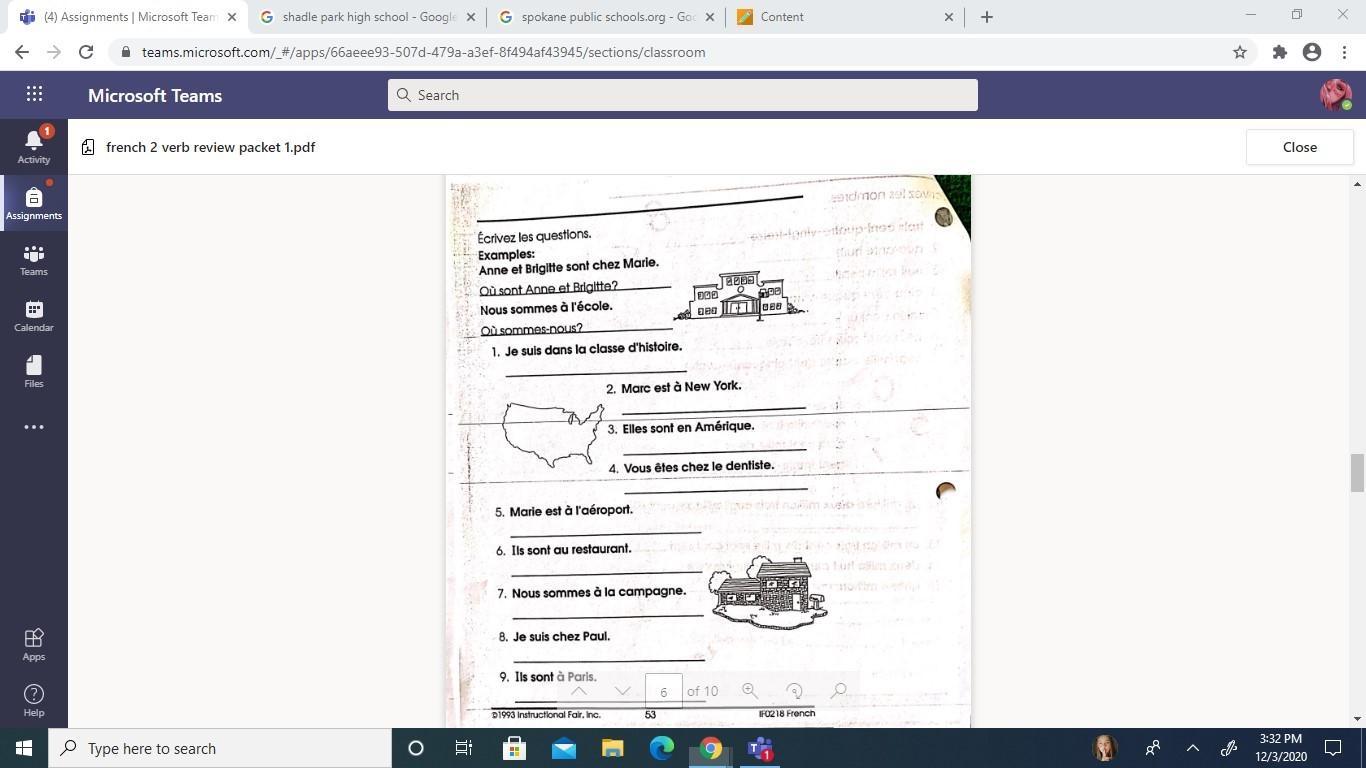Open the app launcher grid icon
The height and width of the screenshot is (768, 1366).
tap(34, 94)
